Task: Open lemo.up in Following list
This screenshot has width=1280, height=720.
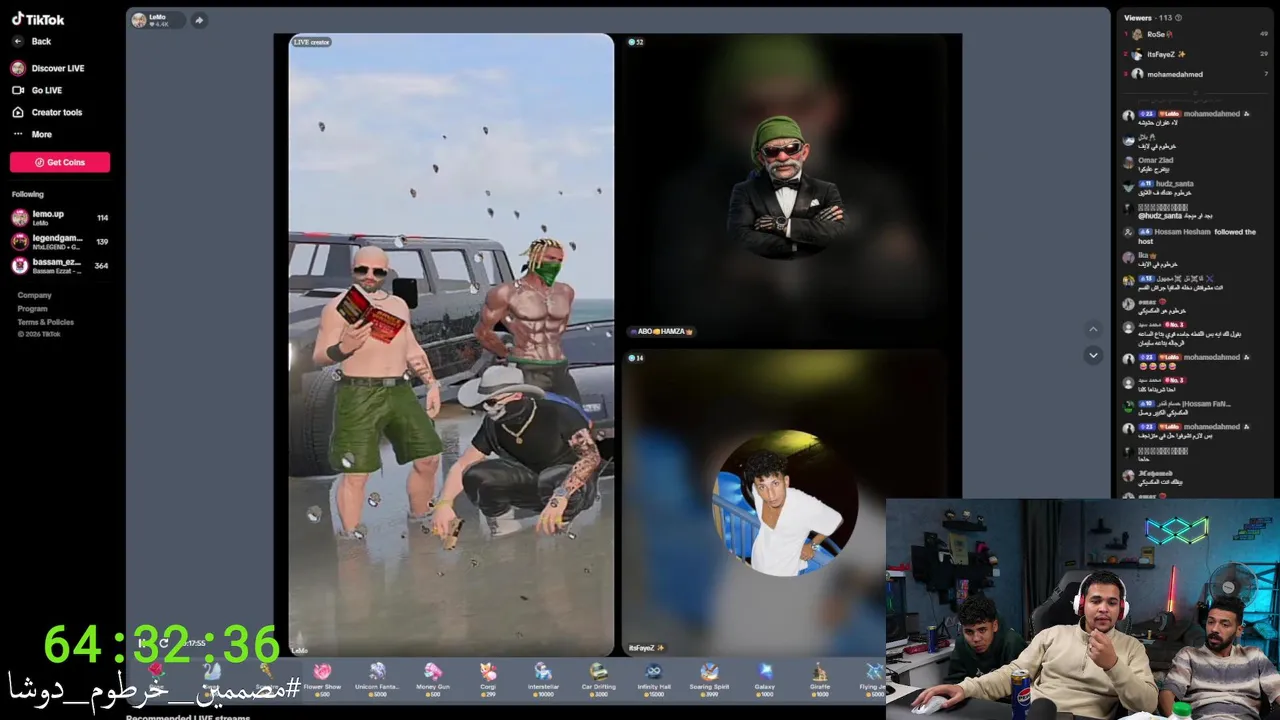Action: tap(60, 217)
